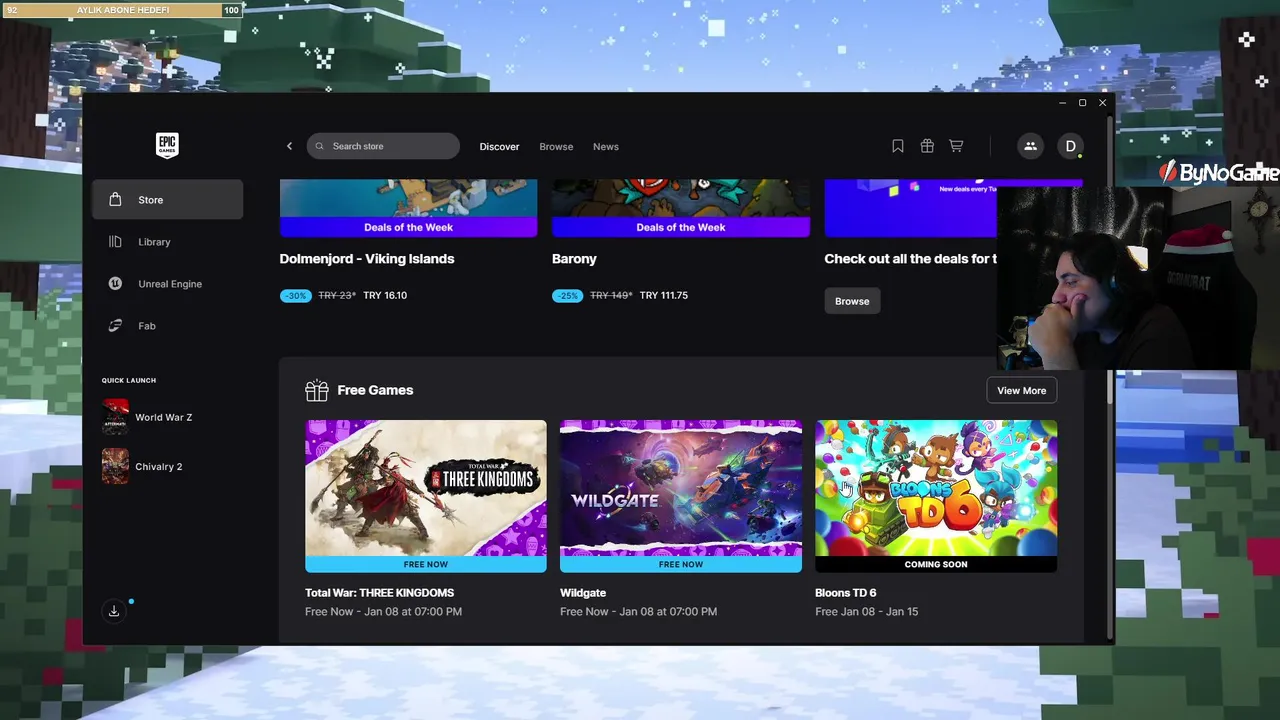Click the Free Games heading

pyautogui.click(x=375, y=390)
